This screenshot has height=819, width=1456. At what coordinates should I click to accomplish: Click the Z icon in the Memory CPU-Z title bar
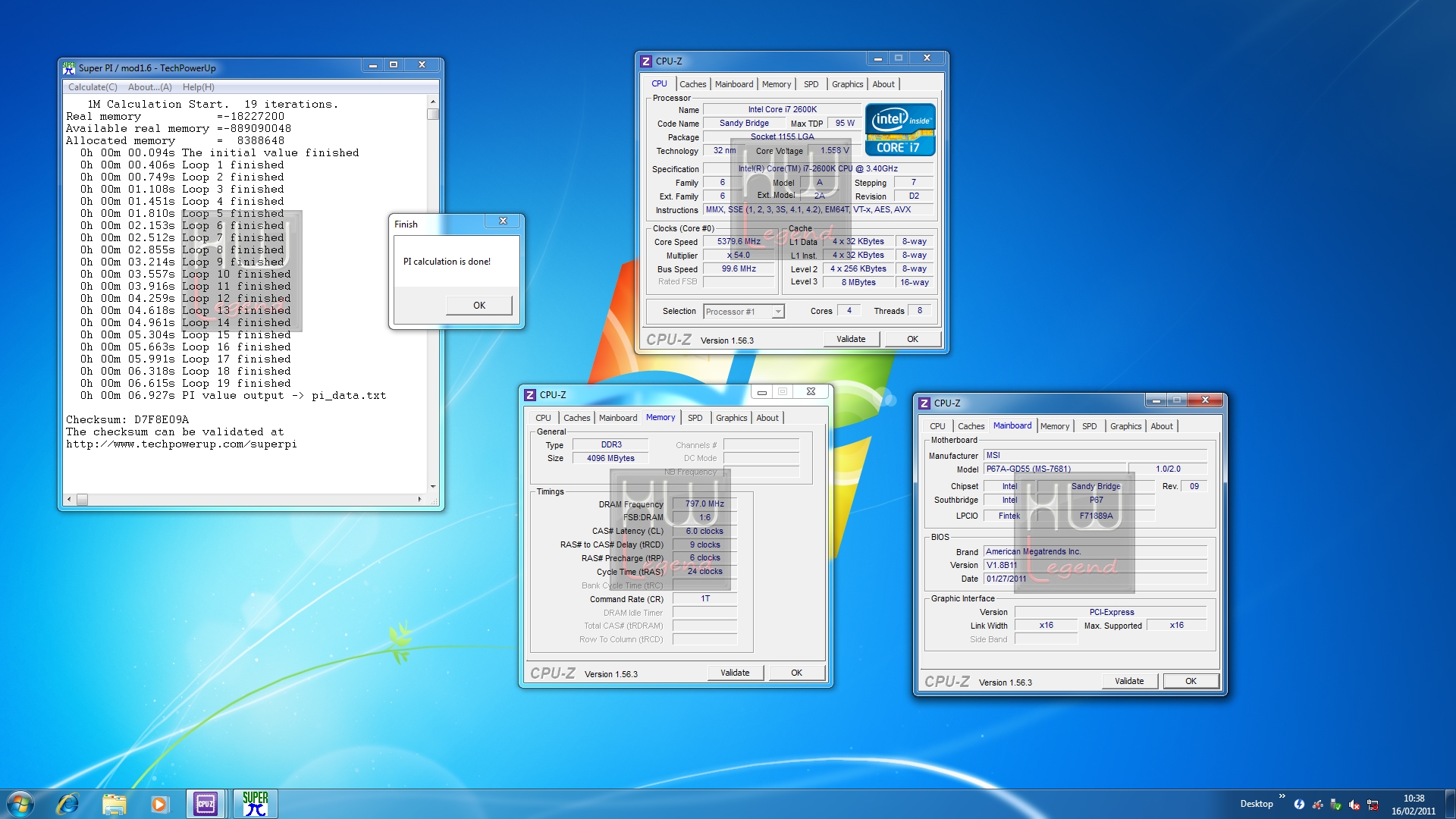click(x=530, y=394)
